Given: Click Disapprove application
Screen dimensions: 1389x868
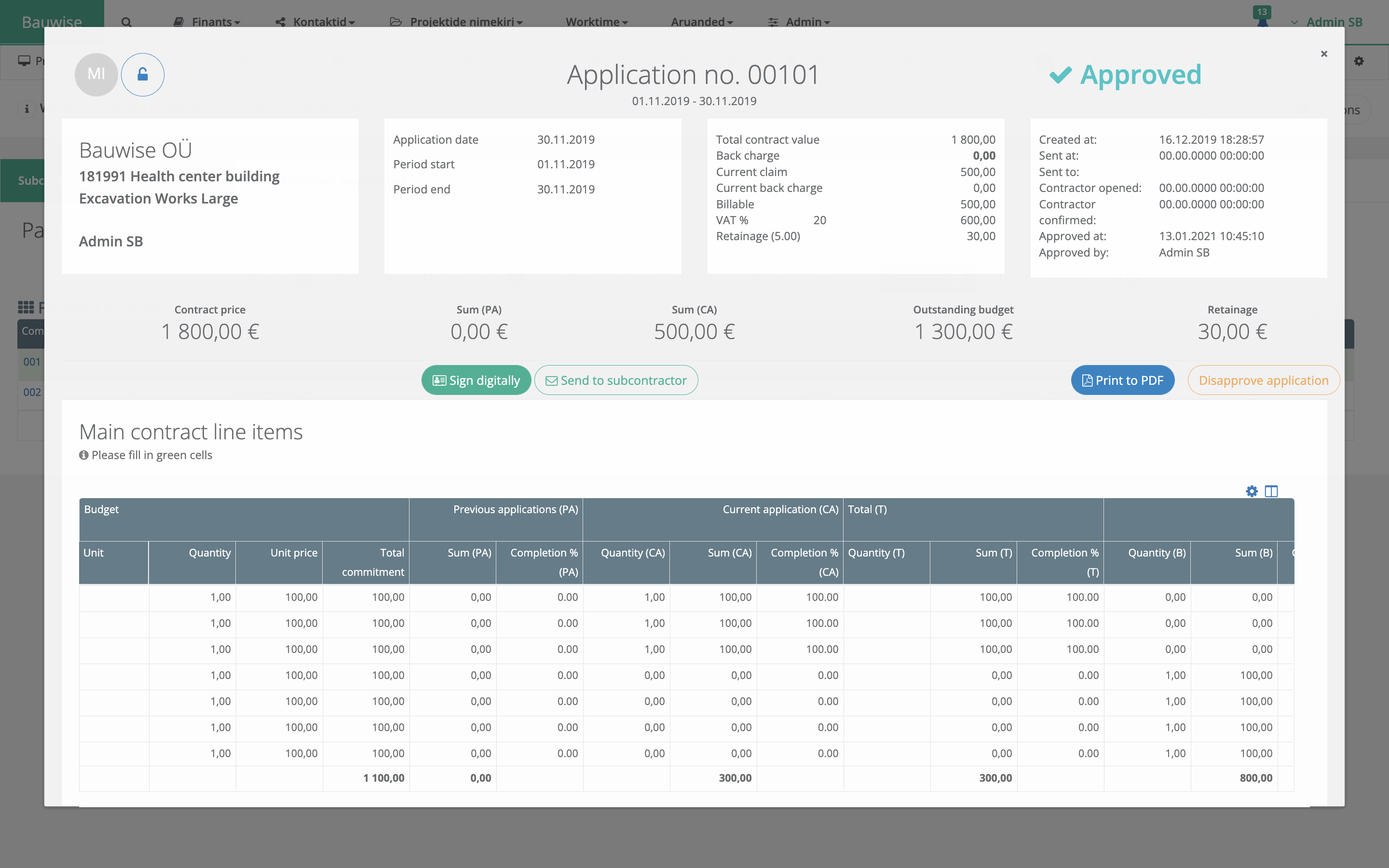Looking at the screenshot, I should 1263,380.
